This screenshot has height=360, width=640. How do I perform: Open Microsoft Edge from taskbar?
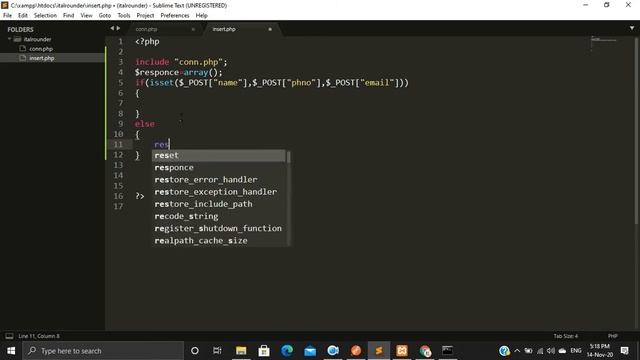(287, 351)
